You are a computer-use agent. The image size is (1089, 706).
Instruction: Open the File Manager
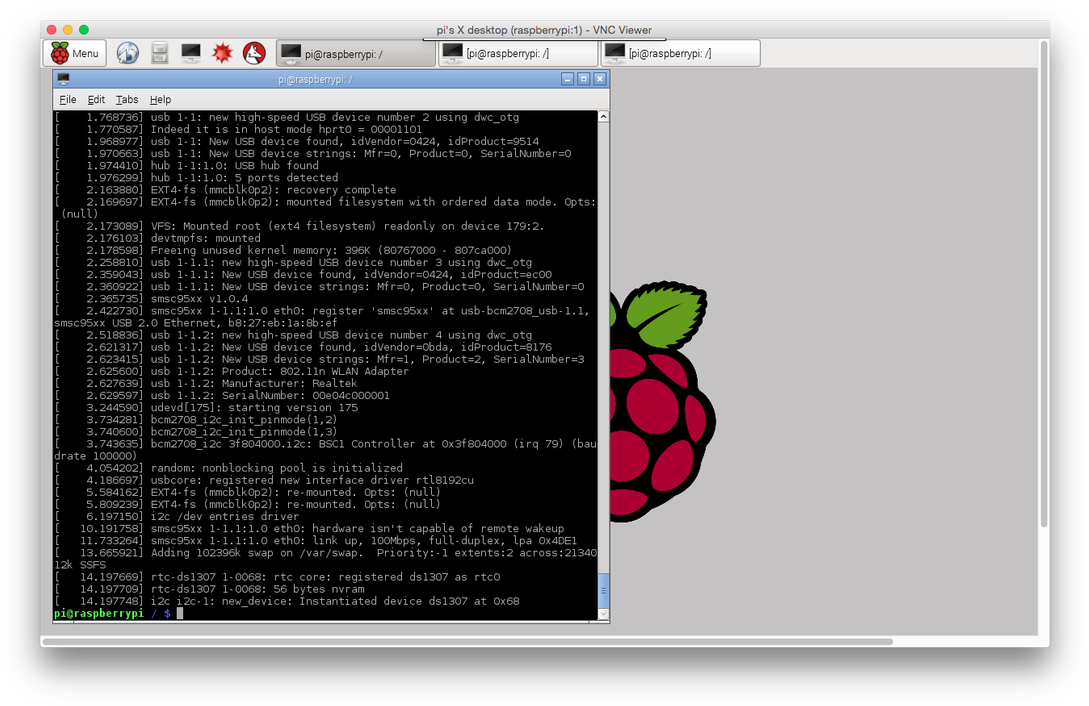click(x=159, y=53)
